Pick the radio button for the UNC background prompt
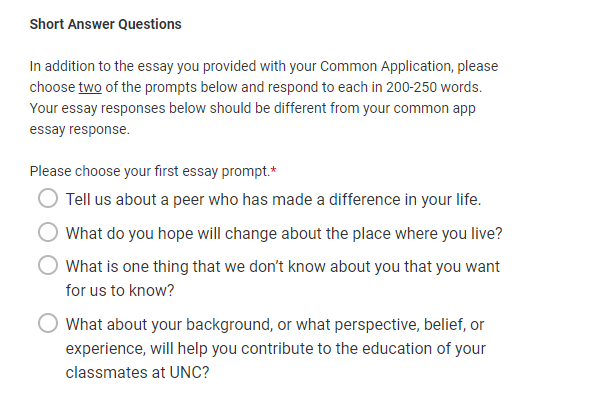Image resolution: width=589 pixels, height=400 pixels. (48, 323)
